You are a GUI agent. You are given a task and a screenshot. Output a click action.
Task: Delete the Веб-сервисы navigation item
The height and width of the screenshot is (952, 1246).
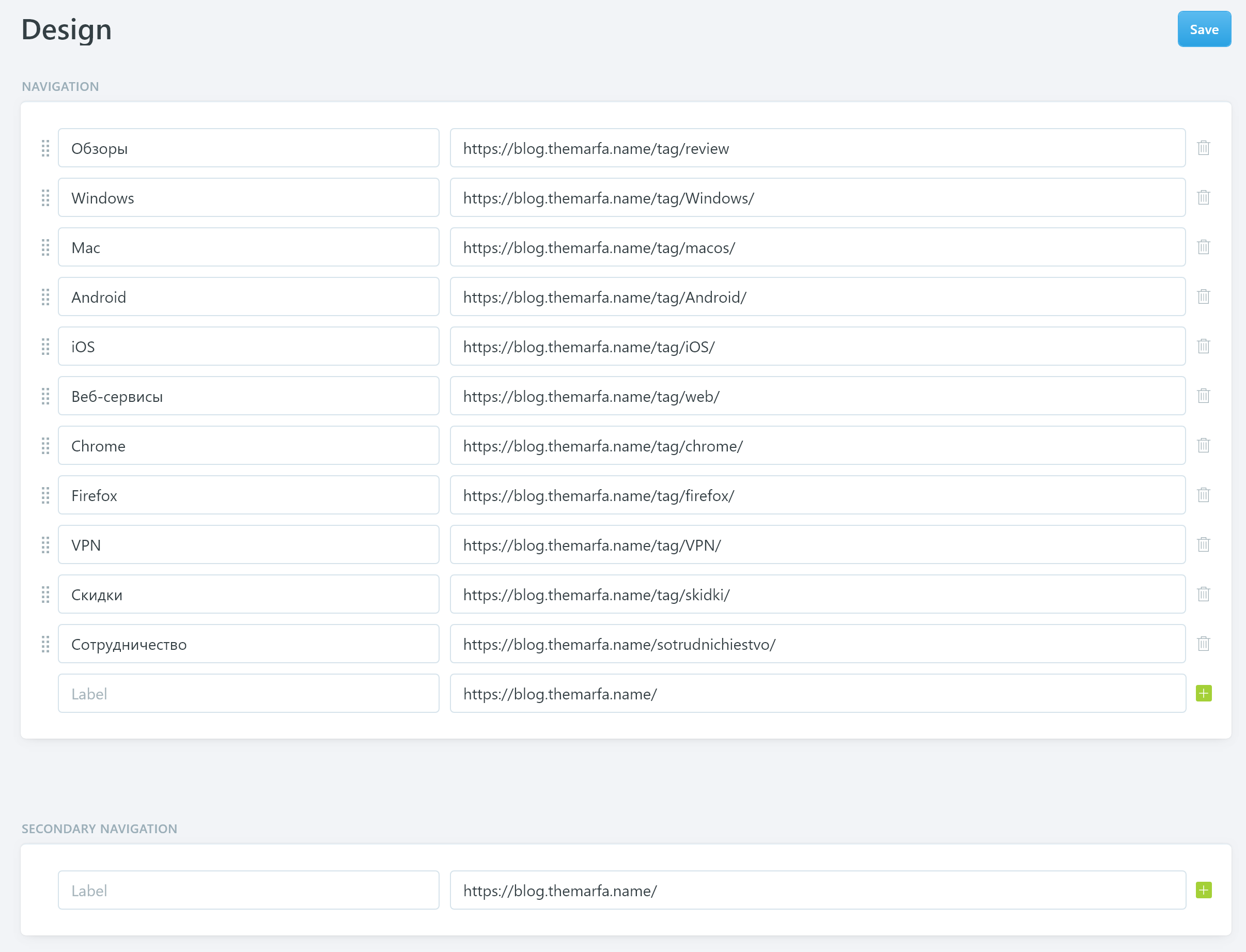[1203, 396]
